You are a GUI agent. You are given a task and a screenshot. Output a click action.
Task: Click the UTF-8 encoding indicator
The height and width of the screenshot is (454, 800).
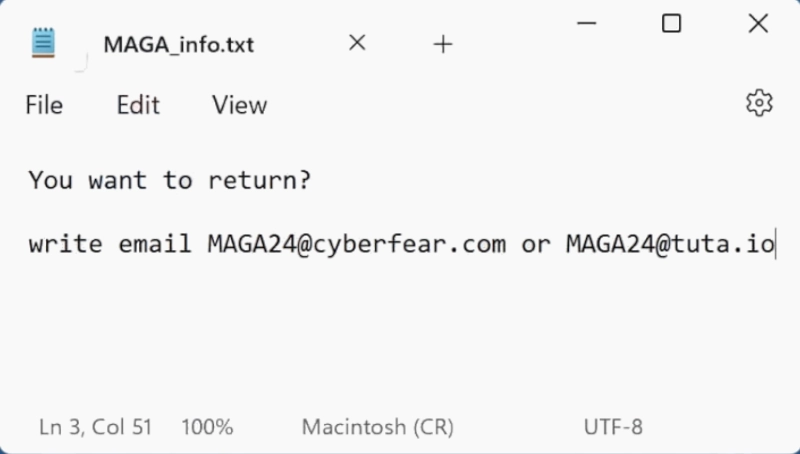point(613,427)
